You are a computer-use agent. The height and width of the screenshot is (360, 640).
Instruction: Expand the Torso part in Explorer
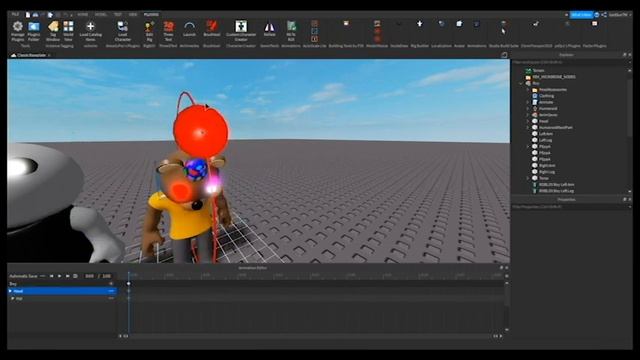coord(528,178)
